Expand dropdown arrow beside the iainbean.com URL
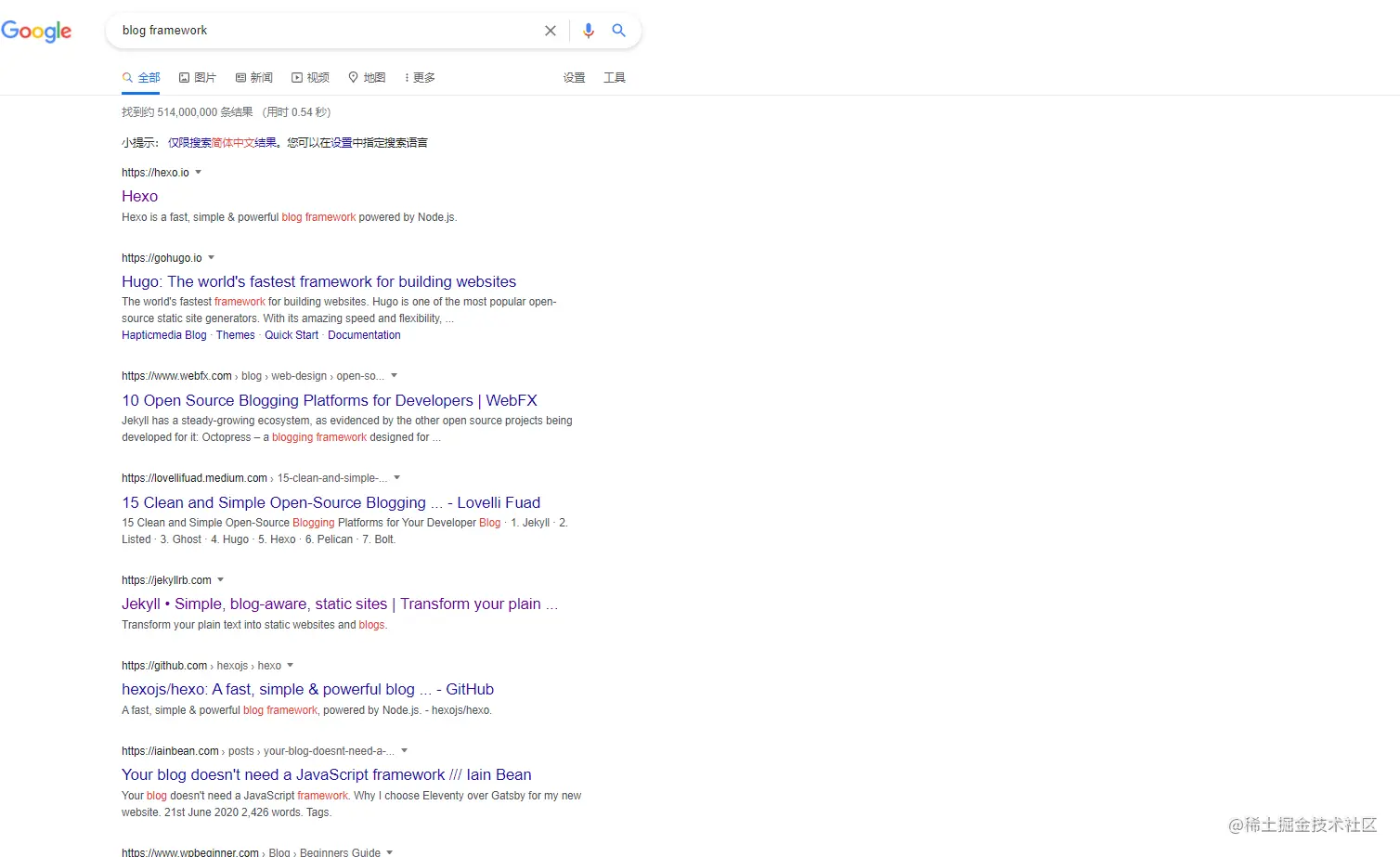This screenshot has width=1400, height=857. 405,750
